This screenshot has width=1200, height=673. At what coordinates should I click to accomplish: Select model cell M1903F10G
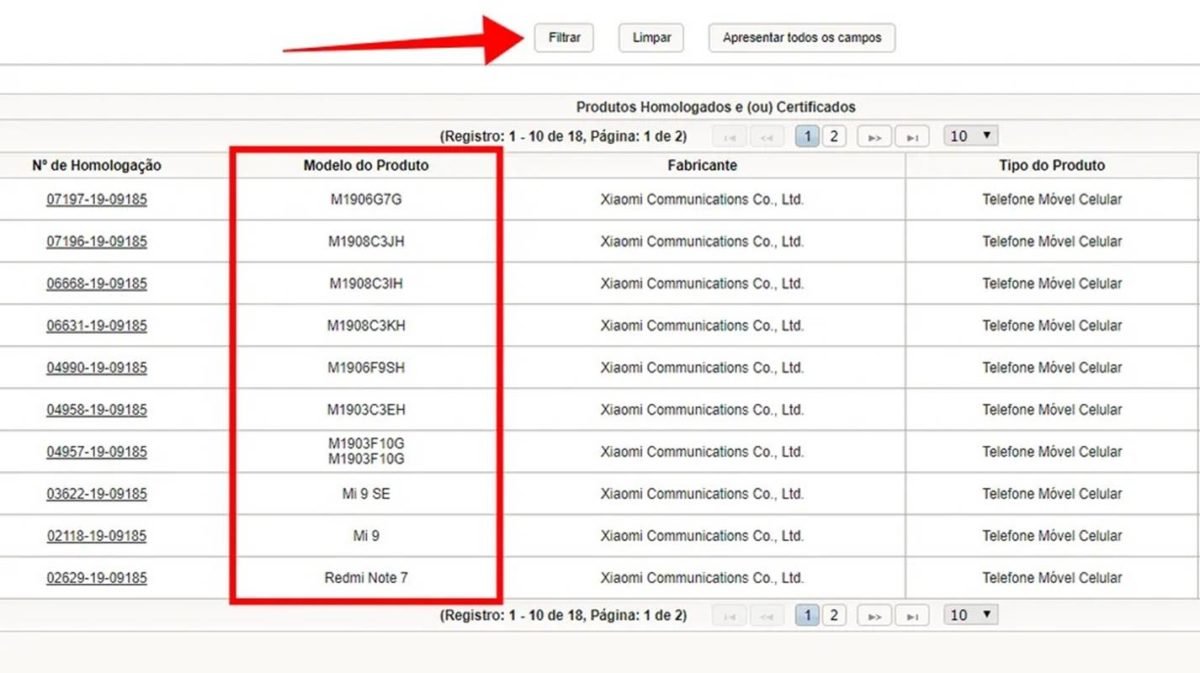[x=366, y=451]
